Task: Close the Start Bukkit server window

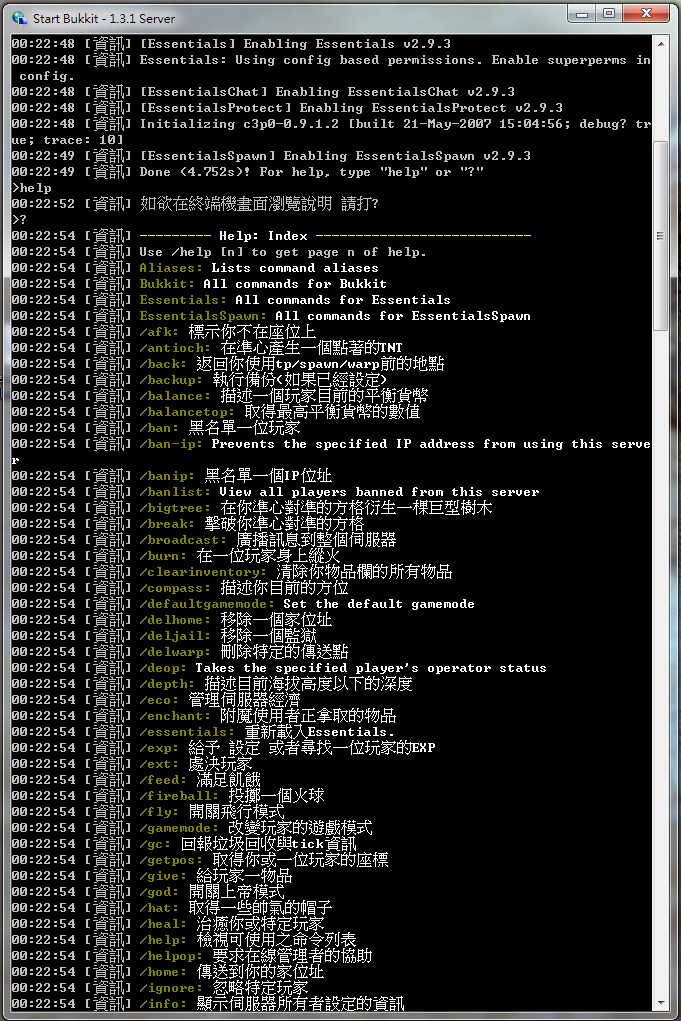Action: point(646,14)
